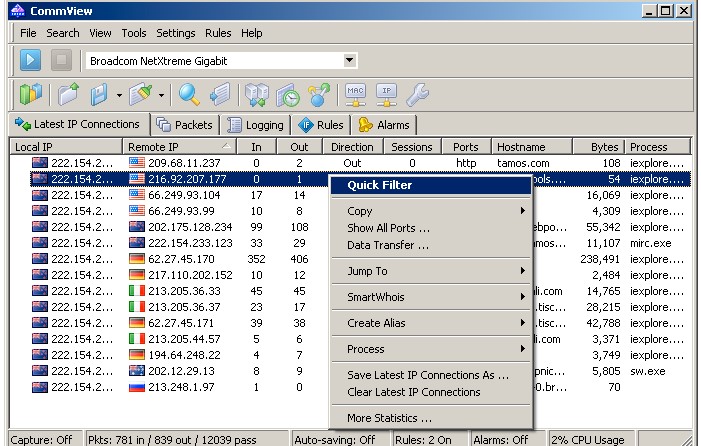This screenshot has width=701, height=446.
Task: Switch to the Packets tab
Action: [184, 125]
